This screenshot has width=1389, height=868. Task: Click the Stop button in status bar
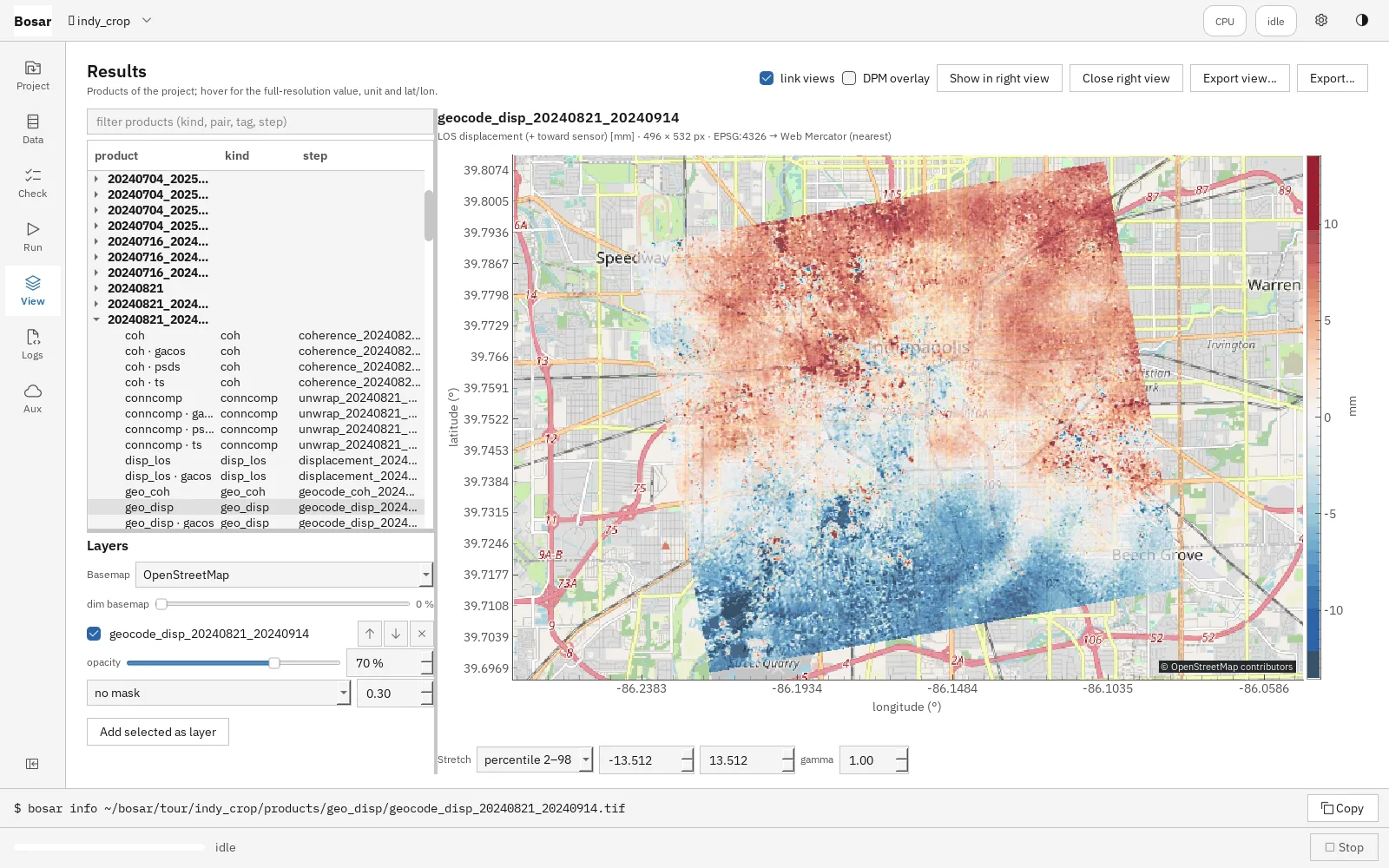1344,847
